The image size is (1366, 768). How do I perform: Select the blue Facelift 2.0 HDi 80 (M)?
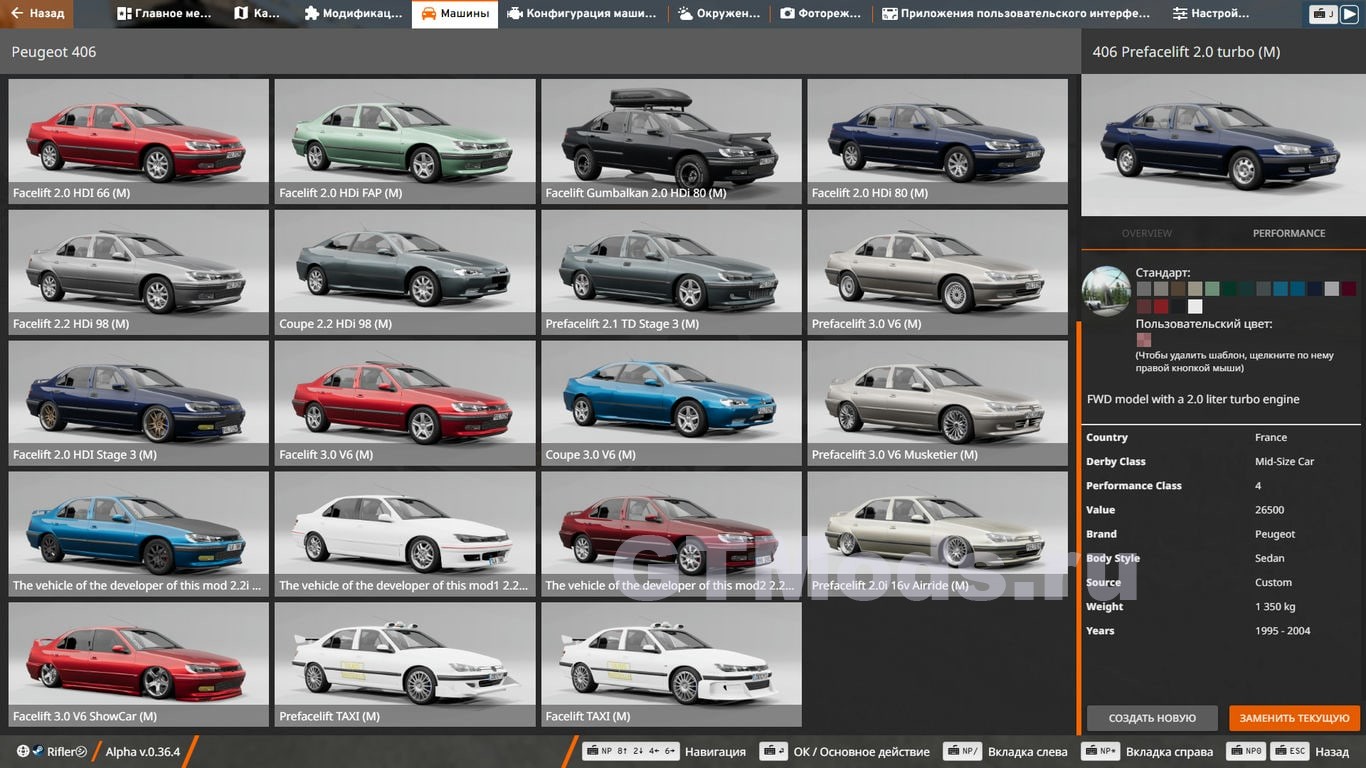[x=938, y=141]
